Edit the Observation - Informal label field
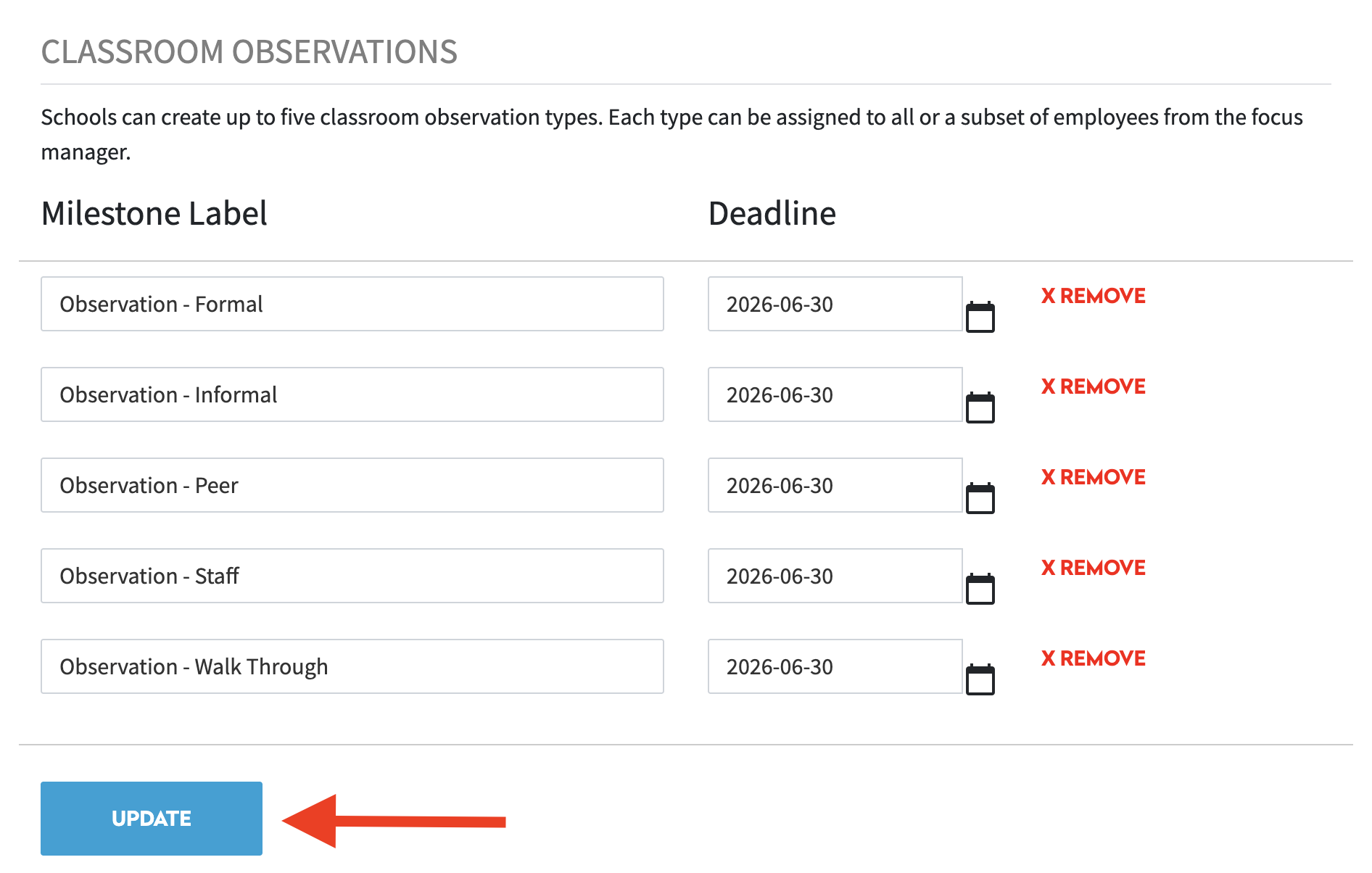Image resolution: width=1372 pixels, height=873 pixels. coord(352,394)
